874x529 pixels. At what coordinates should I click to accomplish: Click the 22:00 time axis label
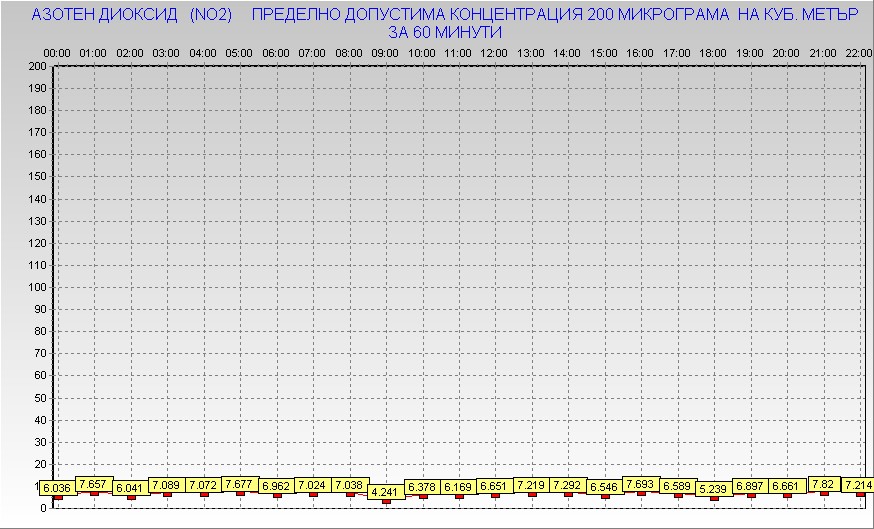859,54
